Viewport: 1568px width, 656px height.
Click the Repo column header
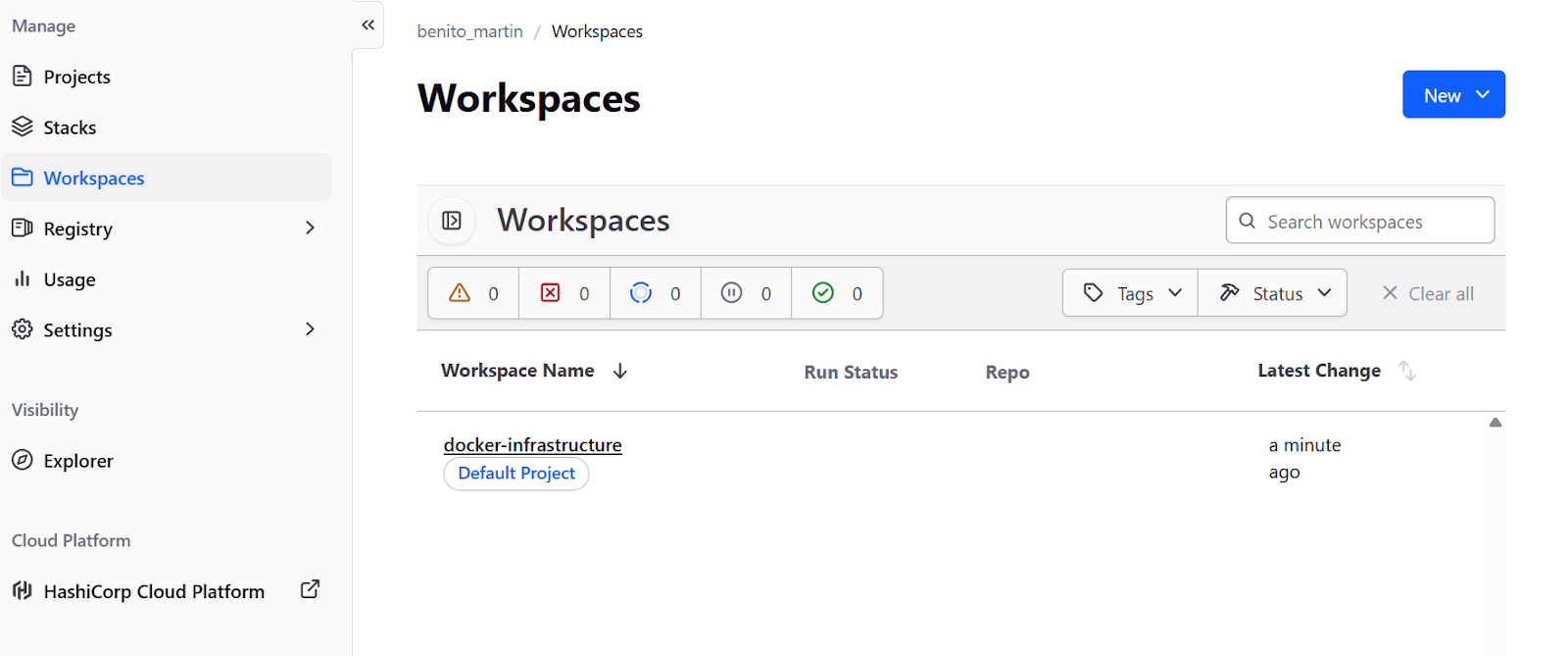point(1007,373)
